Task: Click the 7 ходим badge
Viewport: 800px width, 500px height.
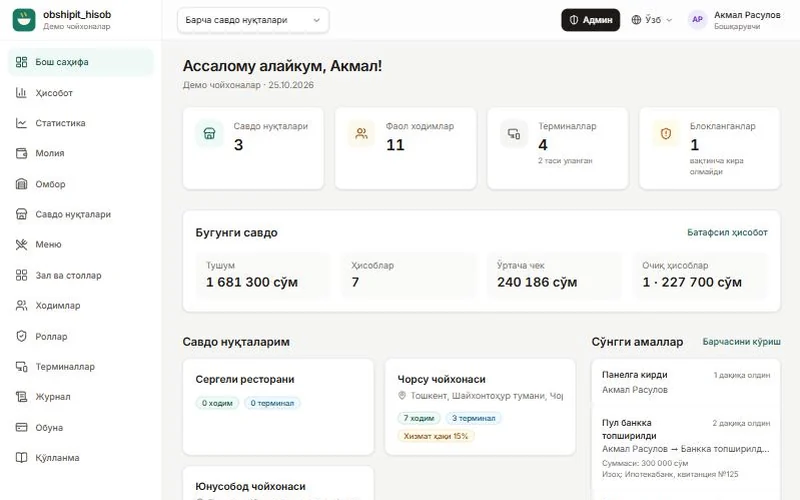Action: [419, 418]
